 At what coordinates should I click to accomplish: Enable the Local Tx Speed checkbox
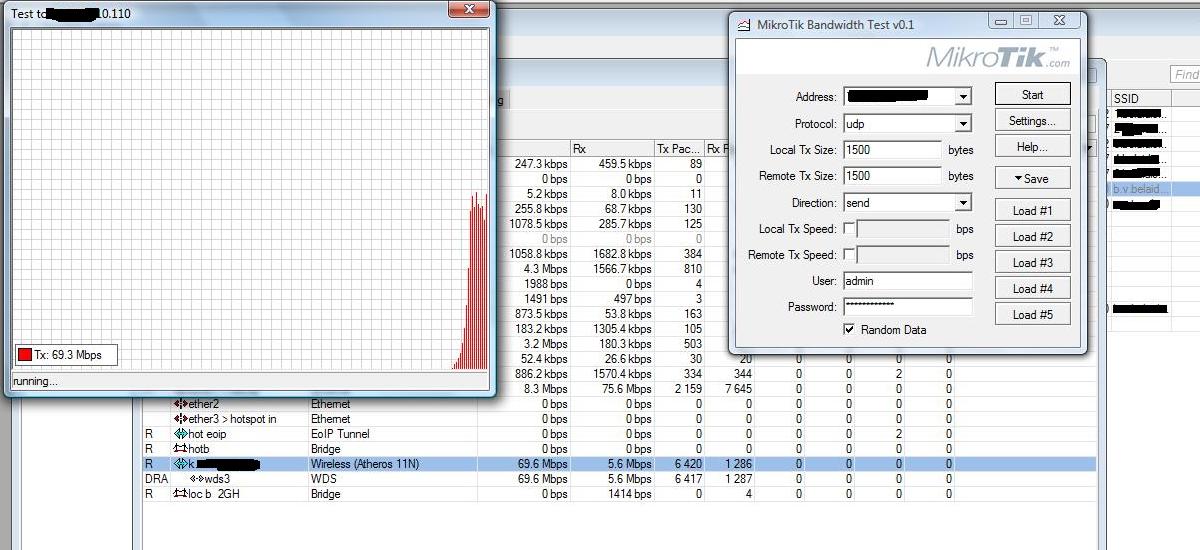point(849,229)
